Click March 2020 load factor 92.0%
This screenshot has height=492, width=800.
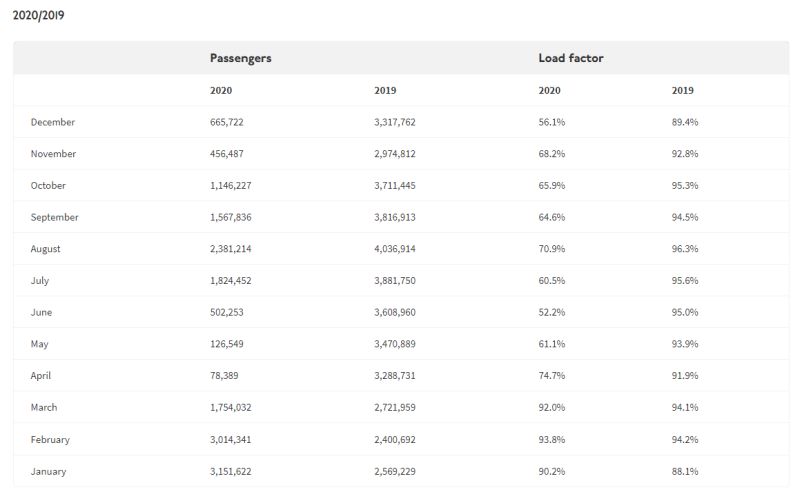tap(552, 407)
